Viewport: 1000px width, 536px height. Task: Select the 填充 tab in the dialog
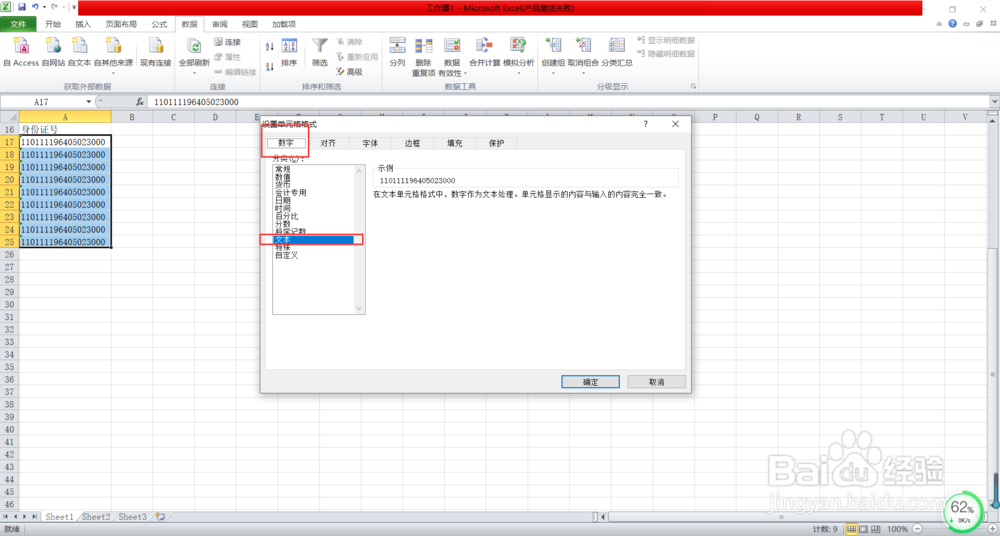pyautogui.click(x=455, y=144)
